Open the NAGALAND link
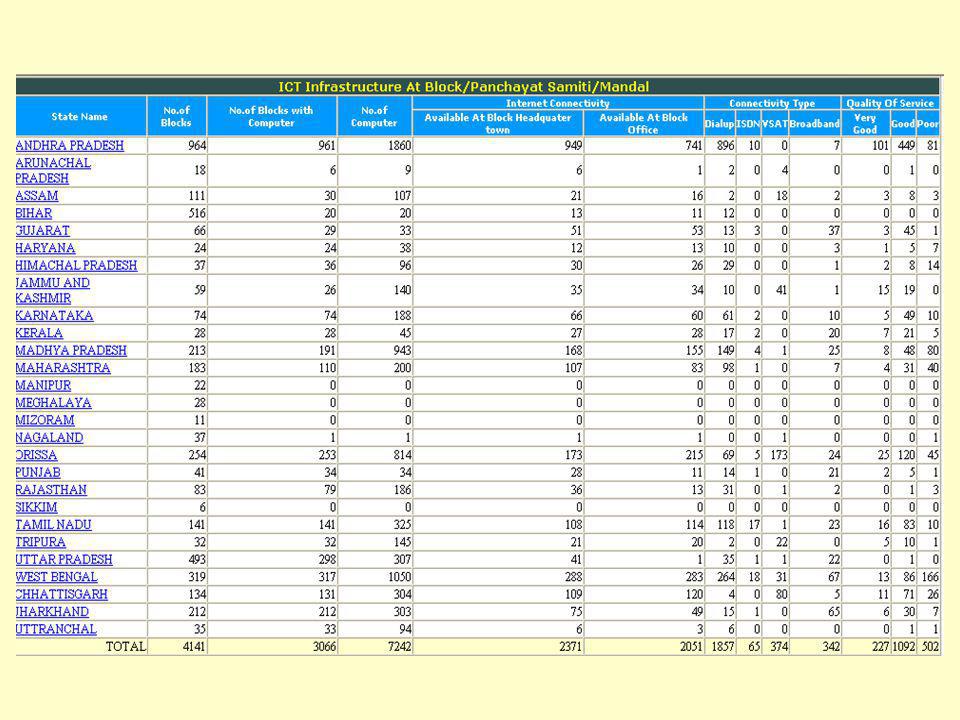This screenshot has height=720, width=960. [50, 438]
